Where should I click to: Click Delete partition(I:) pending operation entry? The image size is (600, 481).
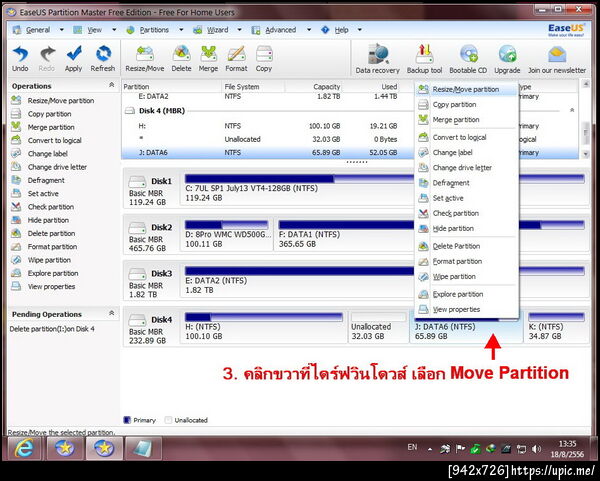pyautogui.click(x=52, y=329)
